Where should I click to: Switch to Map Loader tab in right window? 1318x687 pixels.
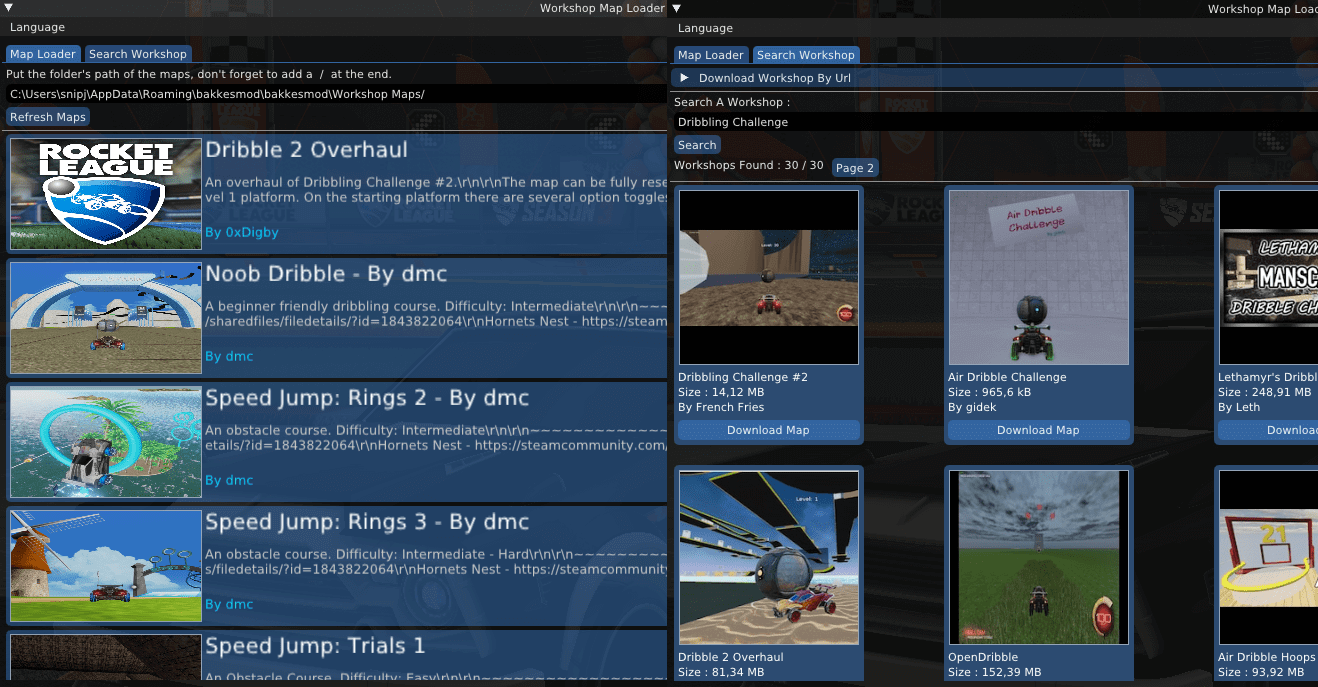click(x=710, y=55)
